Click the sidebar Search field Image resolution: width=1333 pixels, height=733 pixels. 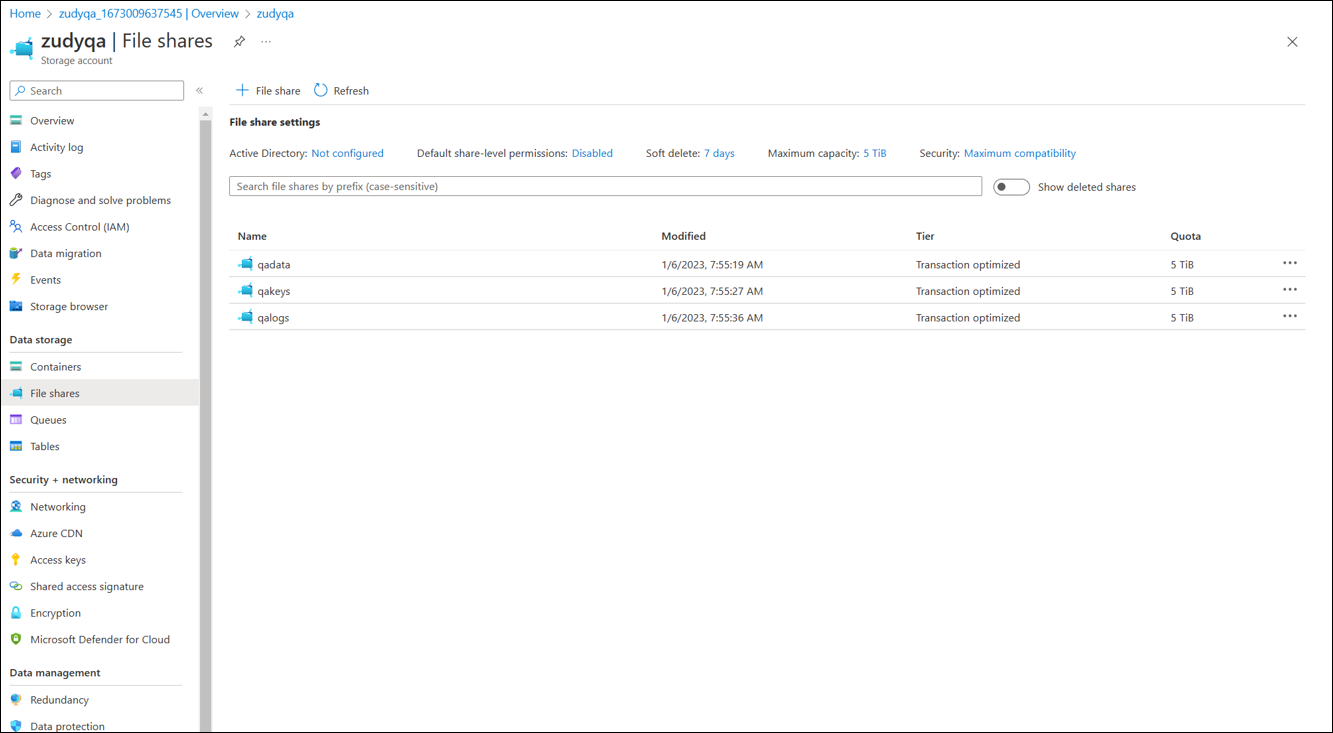point(97,91)
